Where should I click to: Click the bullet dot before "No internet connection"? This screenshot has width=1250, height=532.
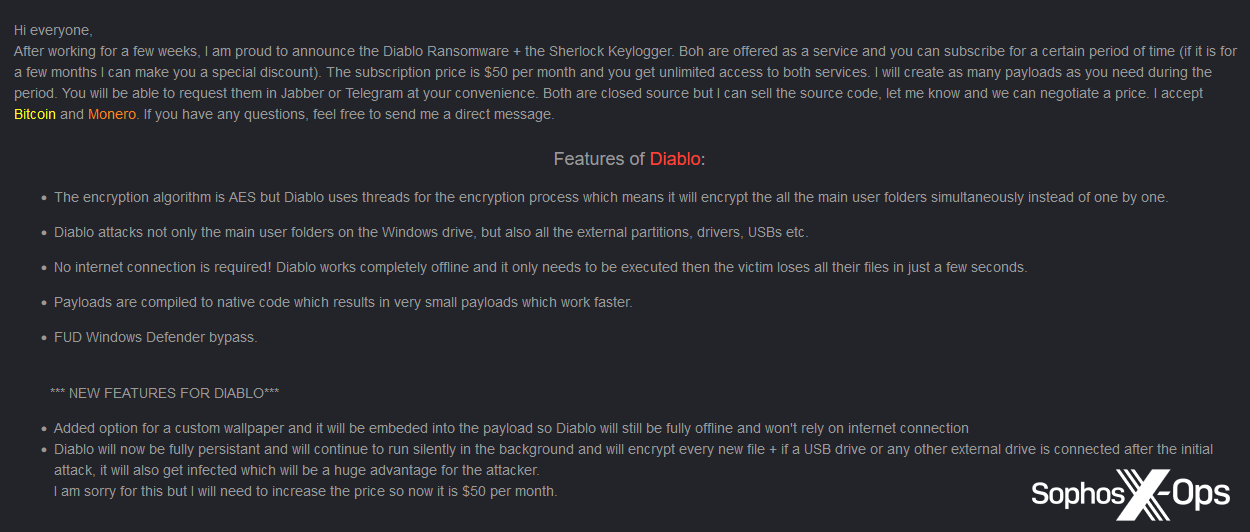[x=44, y=268]
